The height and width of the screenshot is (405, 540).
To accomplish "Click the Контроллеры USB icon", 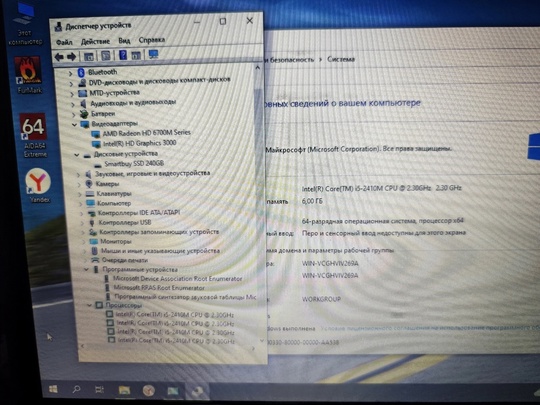I will click(92, 223).
